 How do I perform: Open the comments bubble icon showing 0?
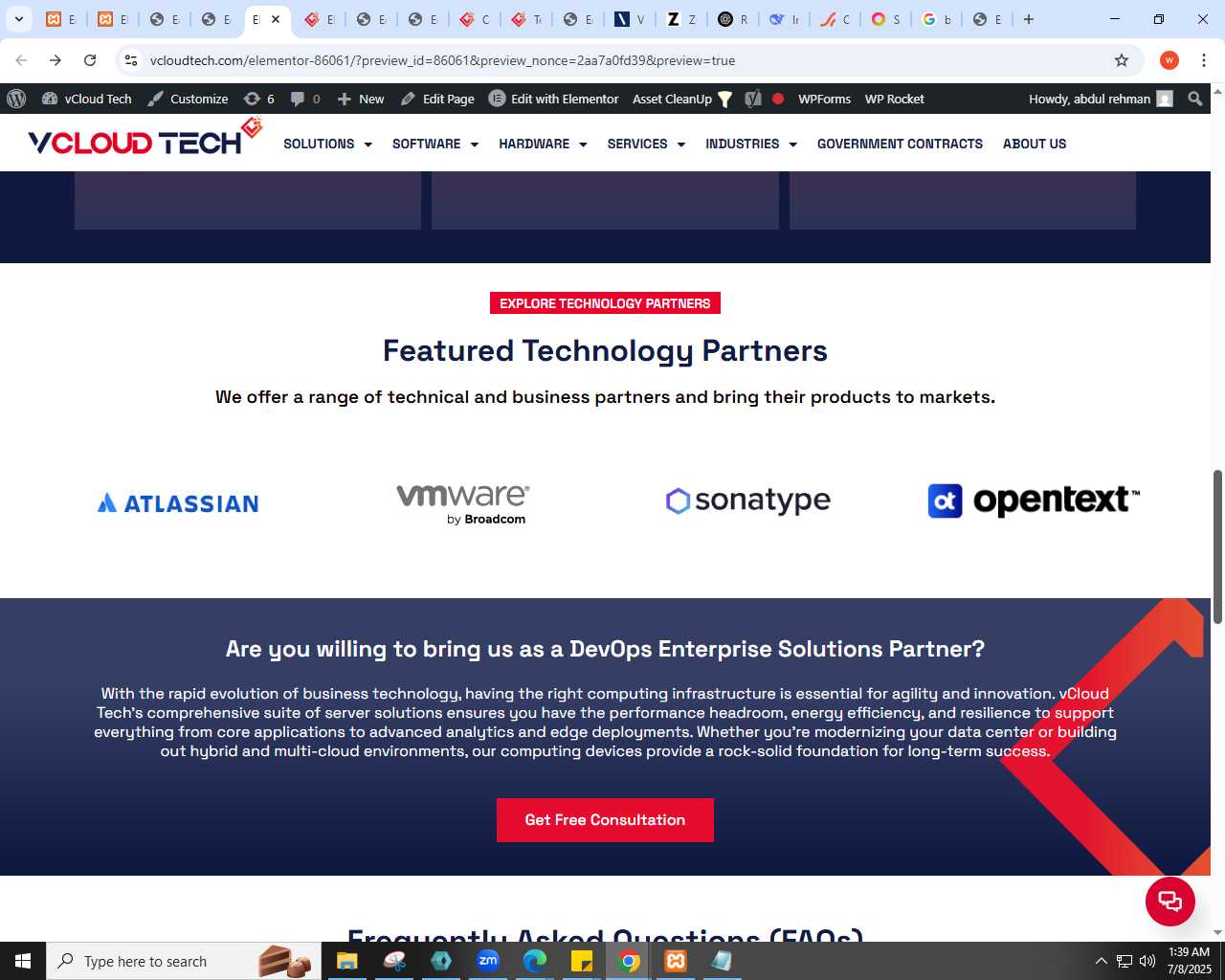coord(305,99)
